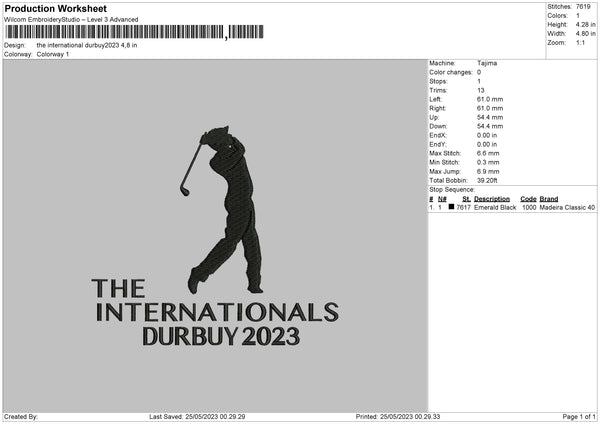Click the 'Production Worksheet' title
Screen dimensions: 600x424
point(56,8)
